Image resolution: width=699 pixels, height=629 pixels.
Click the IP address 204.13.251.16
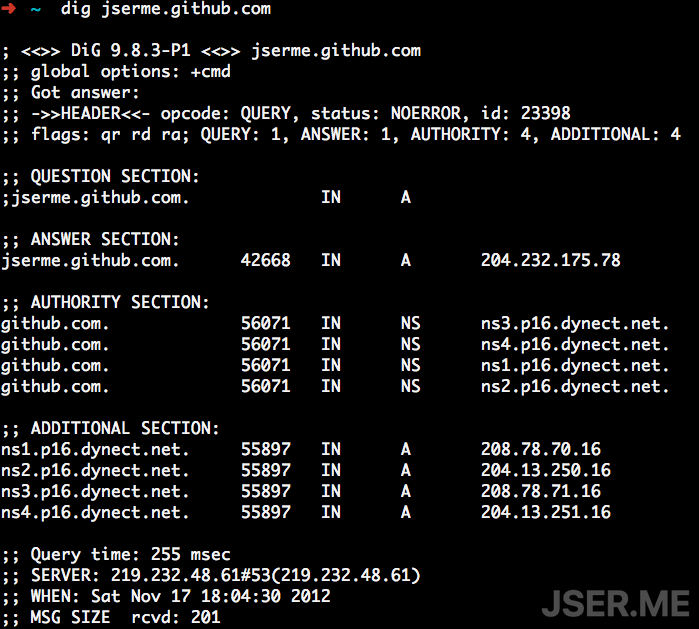[545, 513]
